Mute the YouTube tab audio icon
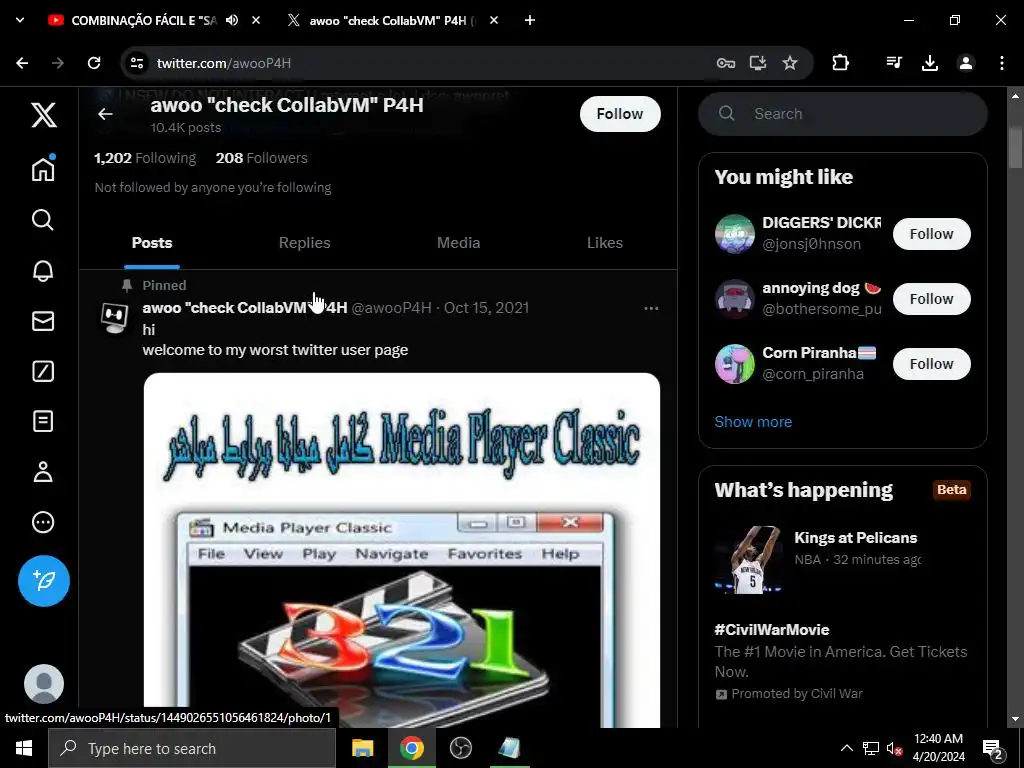1024x768 pixels. [x=232, y=20]
